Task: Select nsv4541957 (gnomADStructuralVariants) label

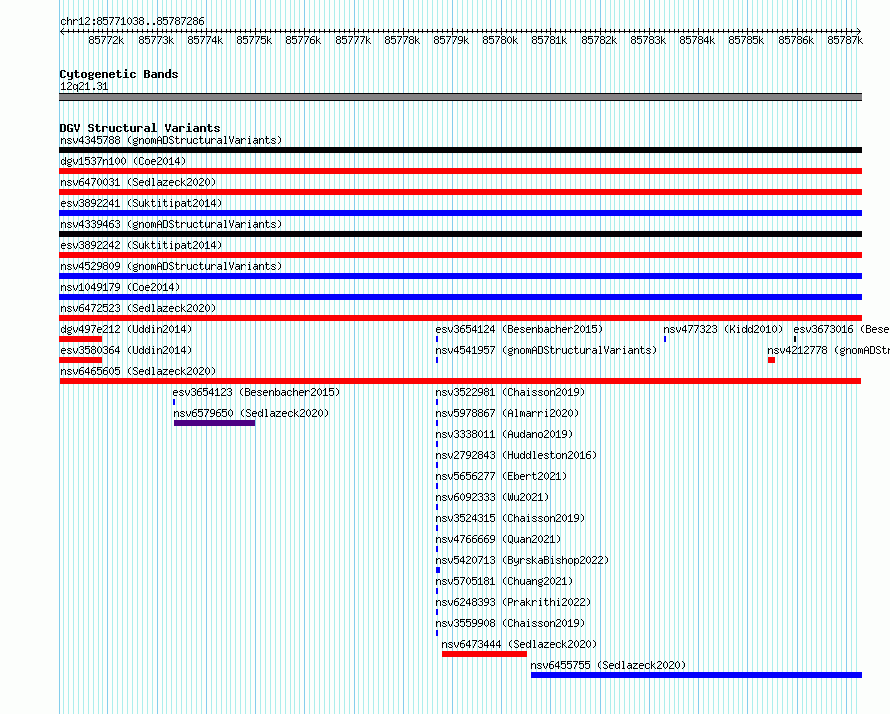Action: [x=546, y=350]
